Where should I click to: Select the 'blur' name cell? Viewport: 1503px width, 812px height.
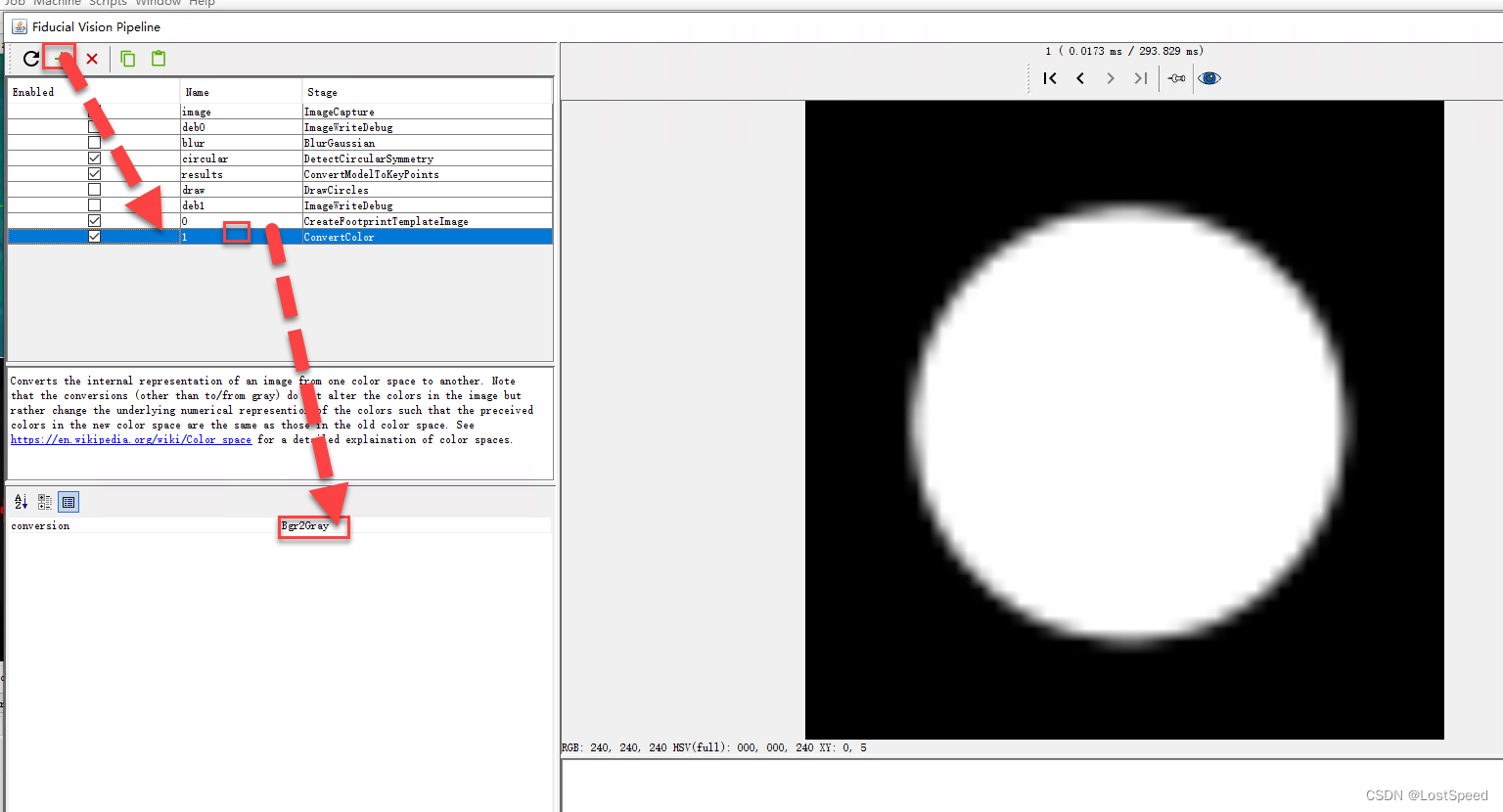241,143
